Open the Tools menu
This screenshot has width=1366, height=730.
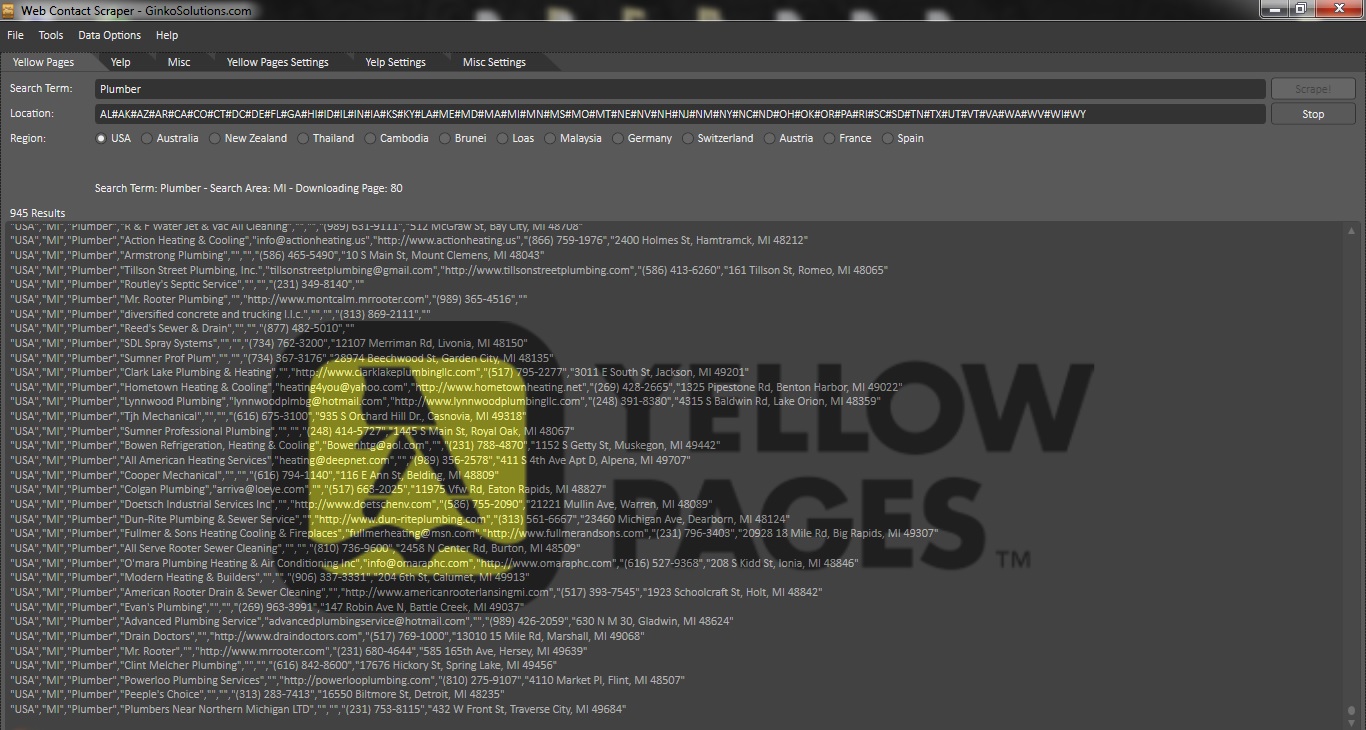(51, 35)
